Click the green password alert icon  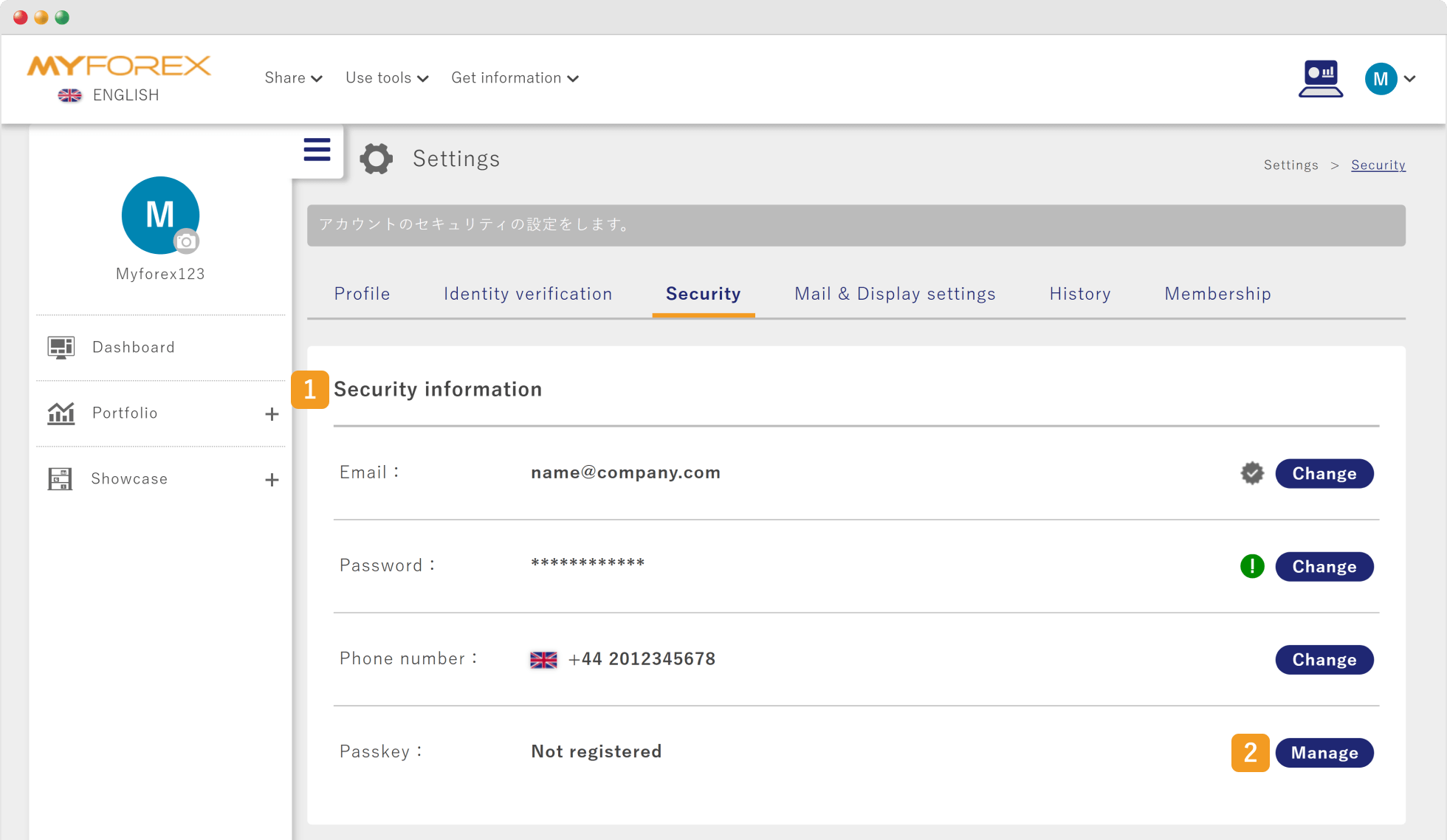(1252, 566)
